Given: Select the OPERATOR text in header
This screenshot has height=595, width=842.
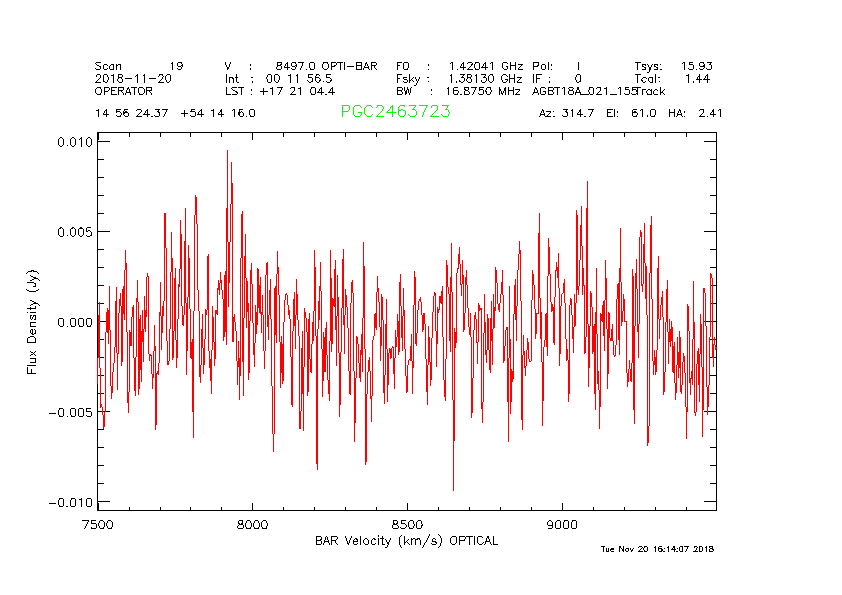Looking at the screenshot, I should pyautogui.click(x=126, y=91).
